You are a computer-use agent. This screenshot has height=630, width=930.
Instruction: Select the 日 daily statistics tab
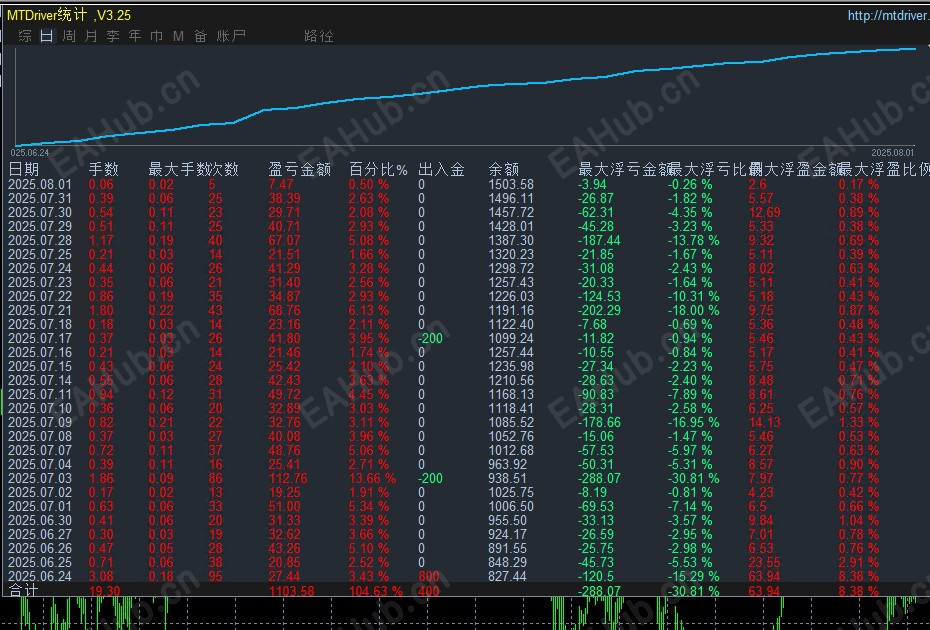47,36
